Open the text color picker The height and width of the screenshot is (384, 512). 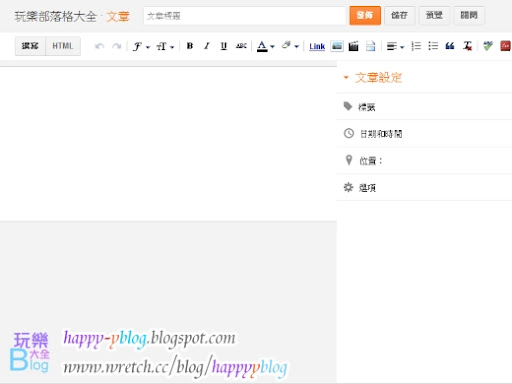pos(265,46)
